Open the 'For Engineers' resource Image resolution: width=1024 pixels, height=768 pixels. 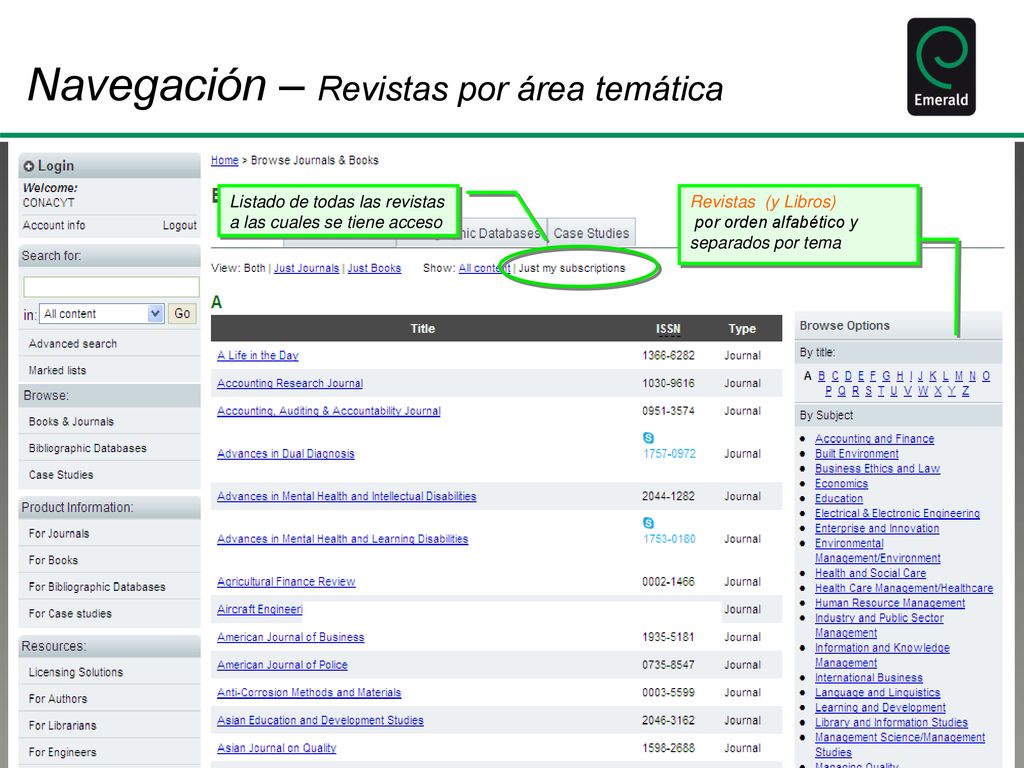click(x=62, y=752)
